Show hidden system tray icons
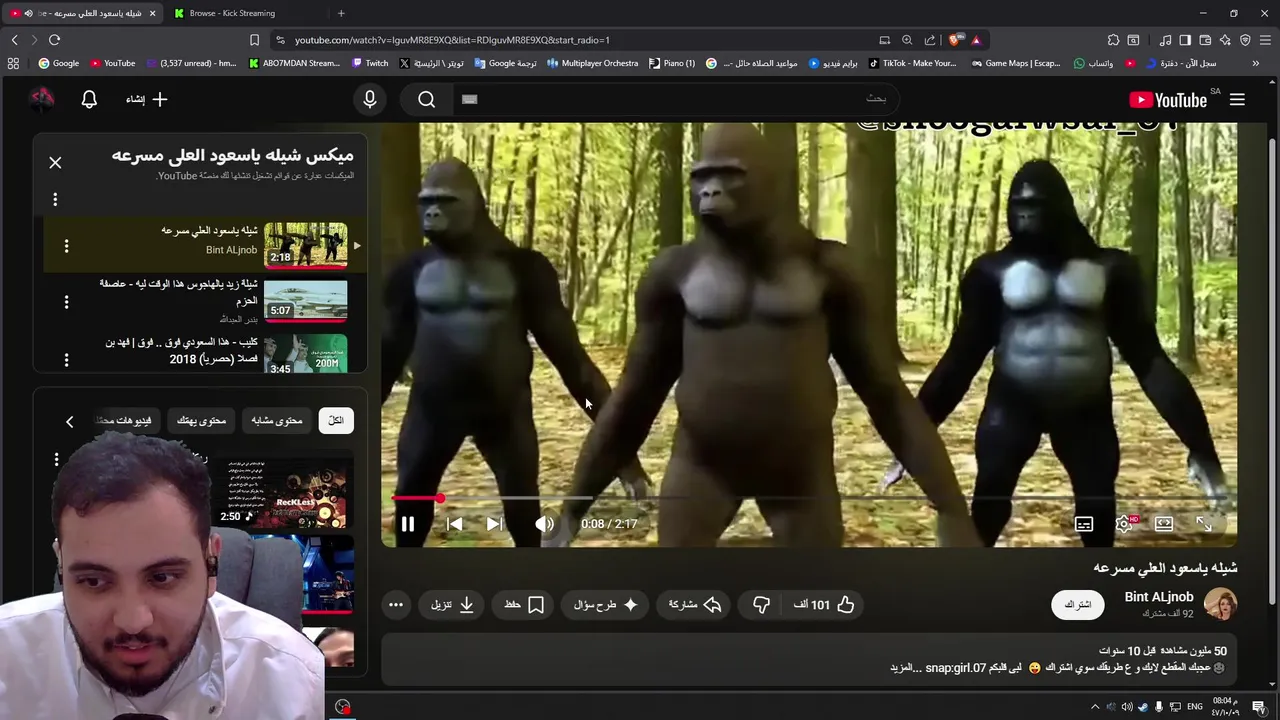The height and width of the screenshot is (720, 1280). [x=1095, y=707]
